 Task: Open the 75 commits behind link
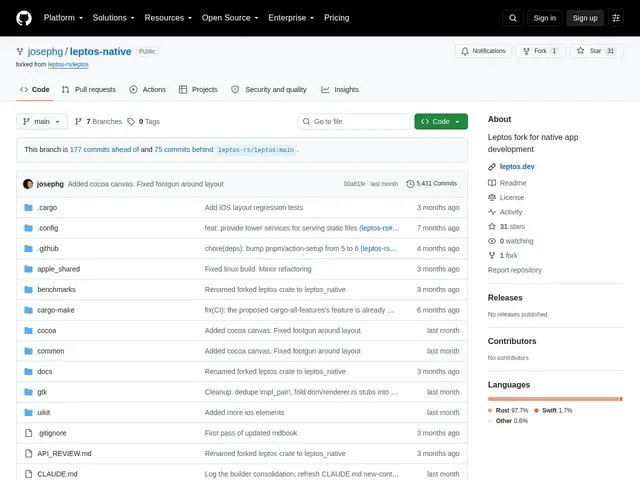[184, 149]
